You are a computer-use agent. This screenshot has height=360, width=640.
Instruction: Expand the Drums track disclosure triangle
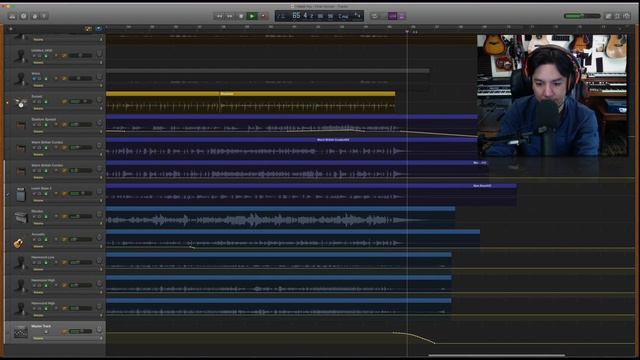click(7, 103)
